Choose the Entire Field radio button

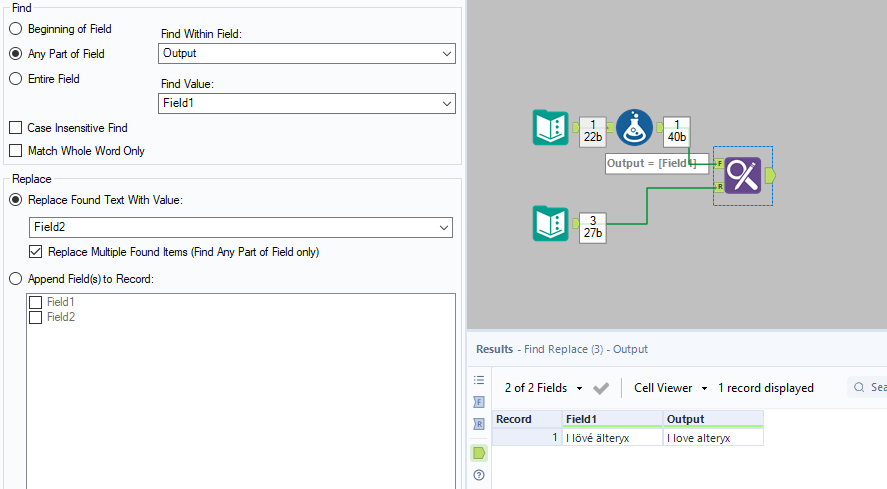coord(16,78)
